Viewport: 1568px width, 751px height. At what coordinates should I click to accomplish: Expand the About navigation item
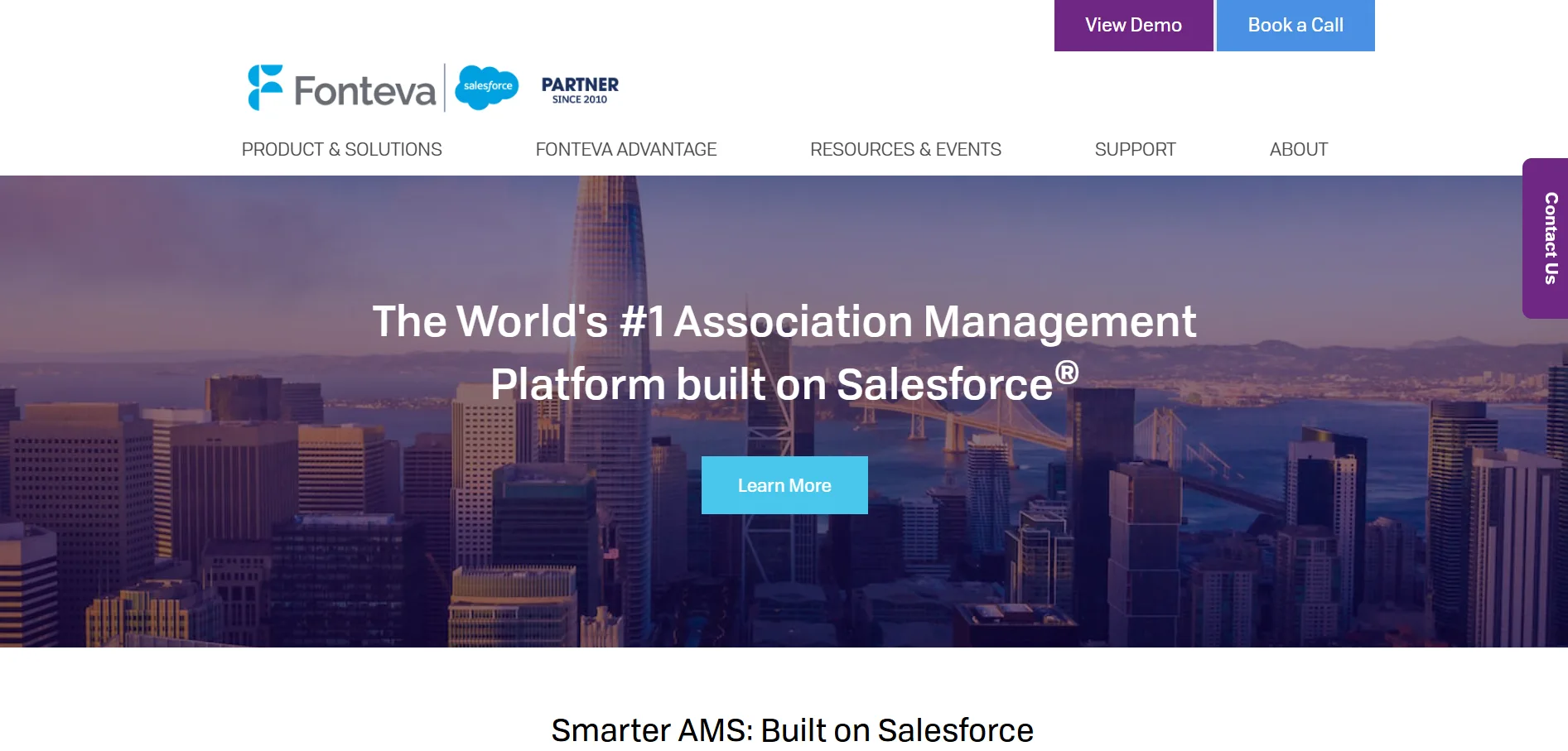pyautogui.click(x=1299, y=149)
